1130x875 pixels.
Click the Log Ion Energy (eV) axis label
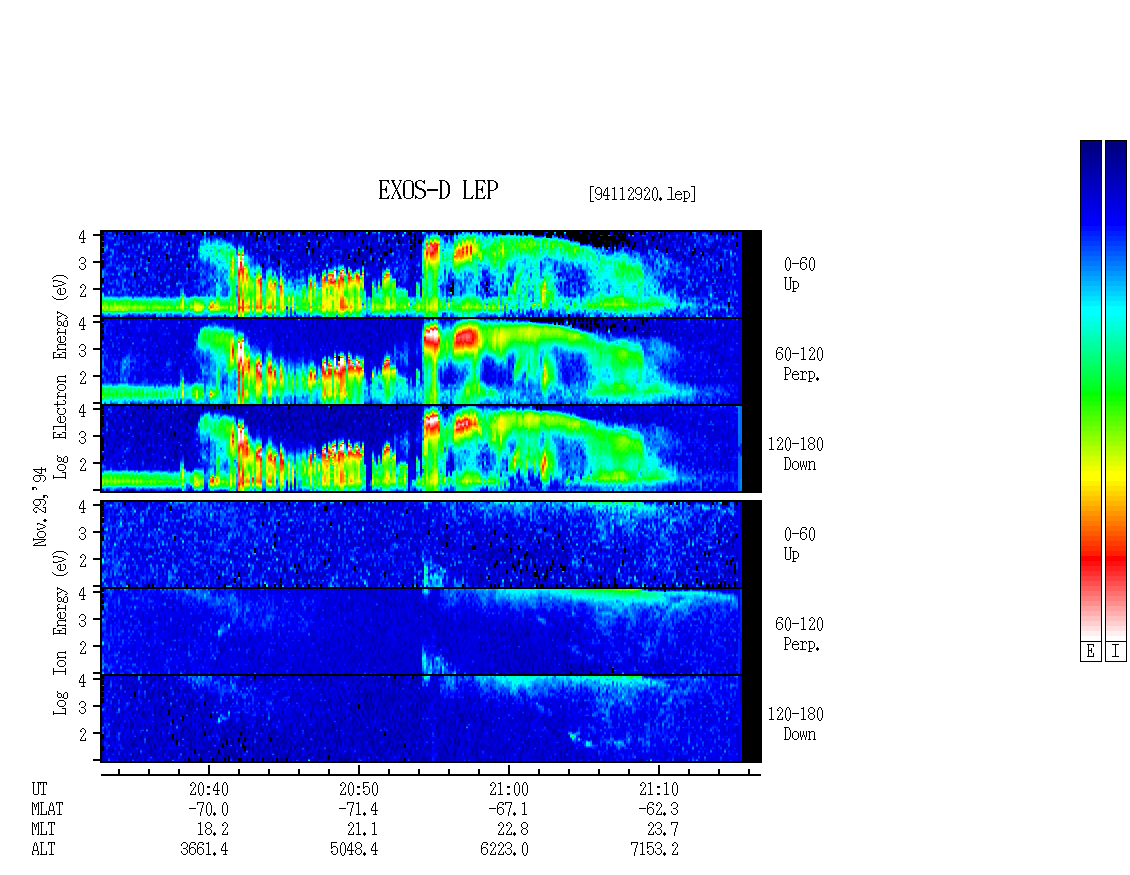[x=61, y=633]
